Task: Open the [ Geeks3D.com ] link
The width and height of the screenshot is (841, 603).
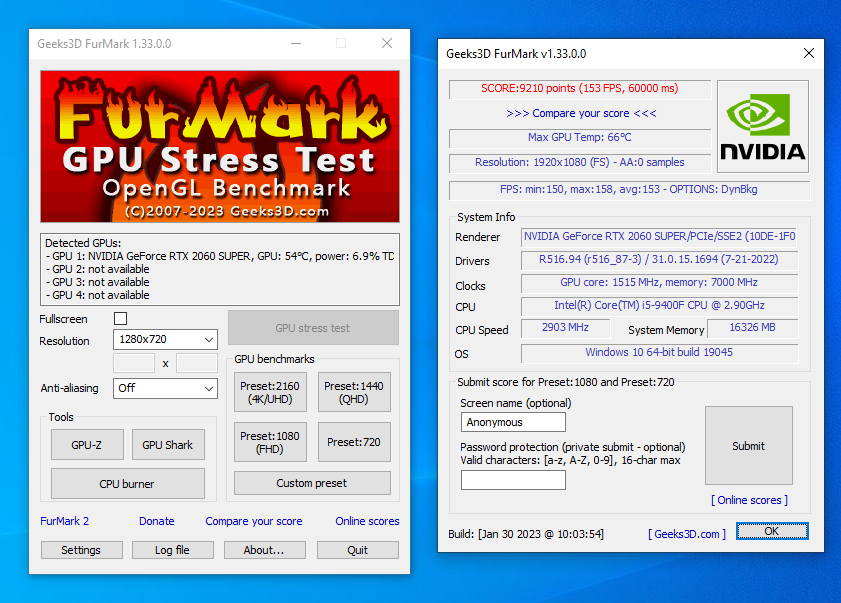Action: [x=687, y=534]
